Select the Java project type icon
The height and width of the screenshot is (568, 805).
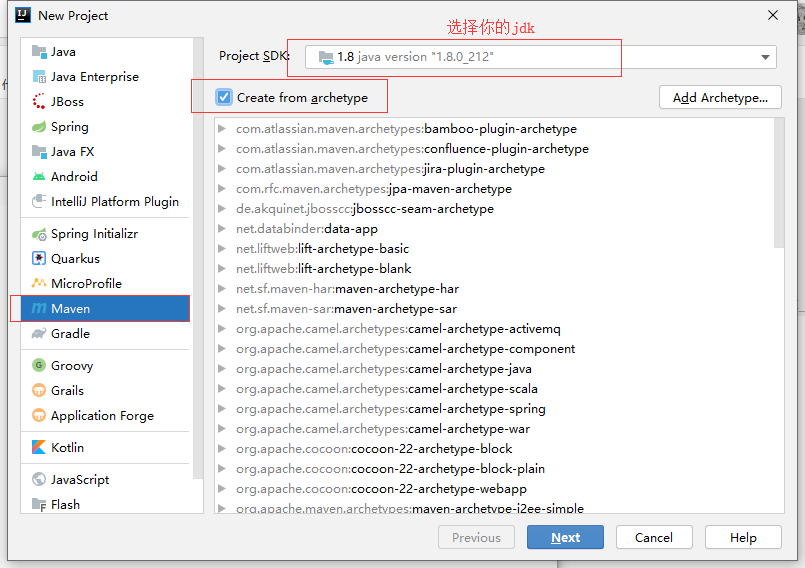(x=39, y=51)
